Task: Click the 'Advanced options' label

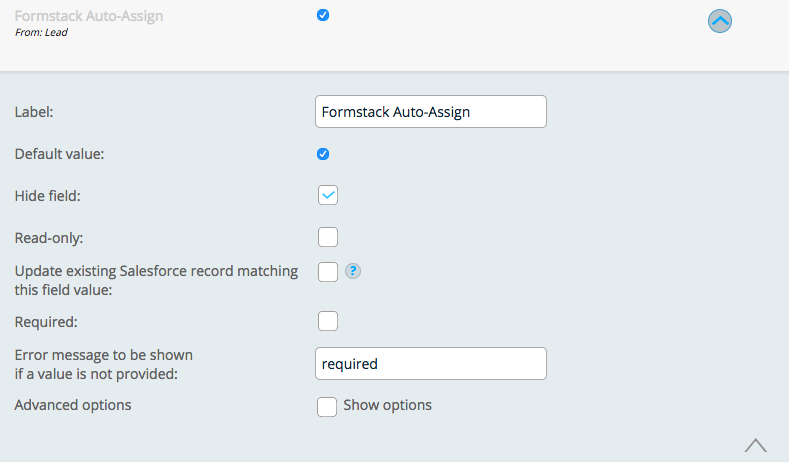Action: [73, 405]
